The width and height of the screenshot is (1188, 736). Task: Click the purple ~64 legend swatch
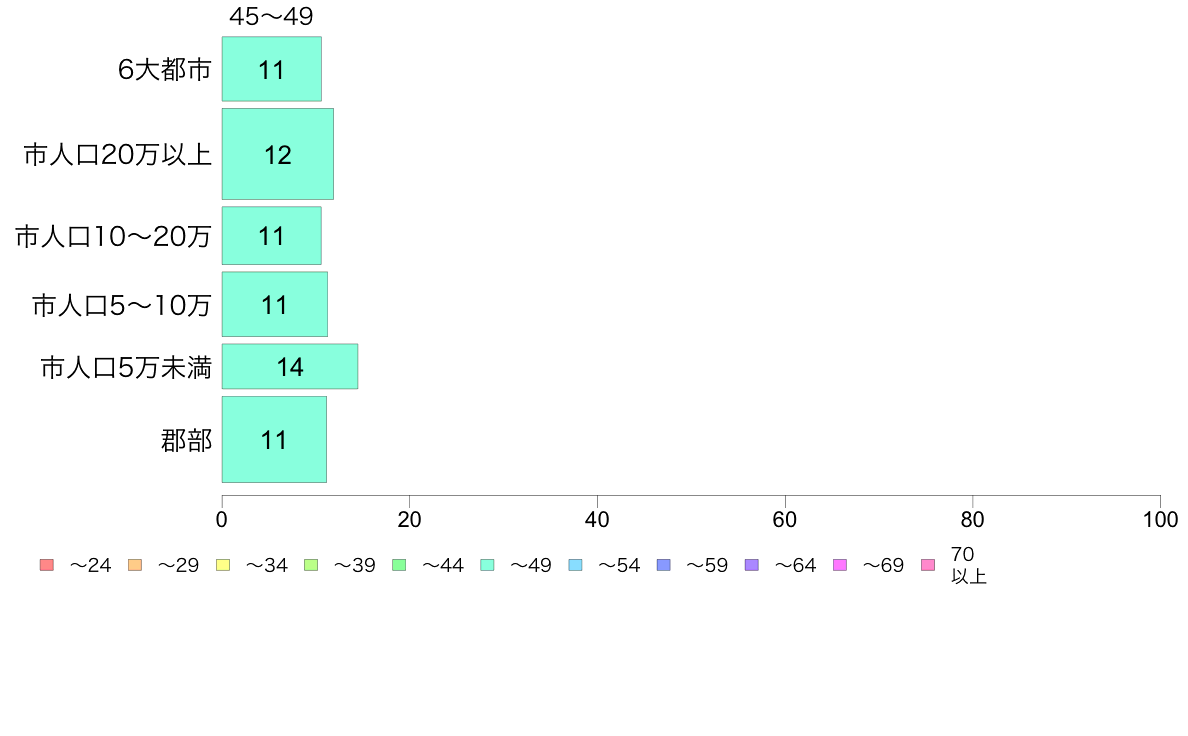tap(752, 565)
